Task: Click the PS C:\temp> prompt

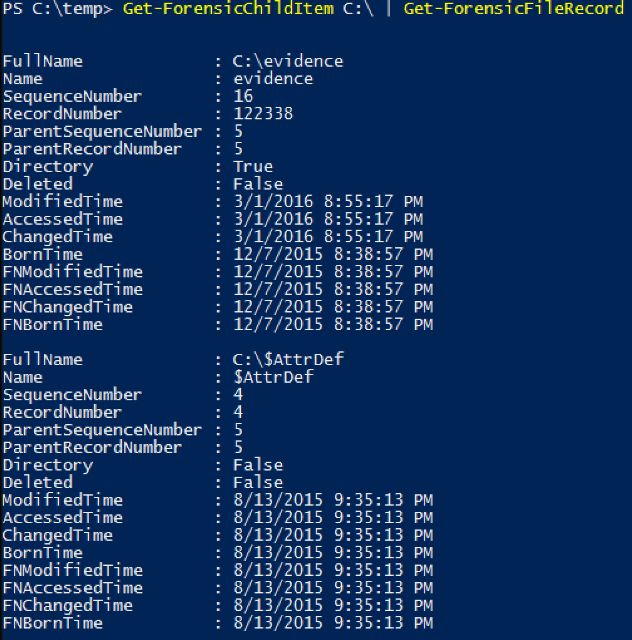Action: click(x=57, y=9)
